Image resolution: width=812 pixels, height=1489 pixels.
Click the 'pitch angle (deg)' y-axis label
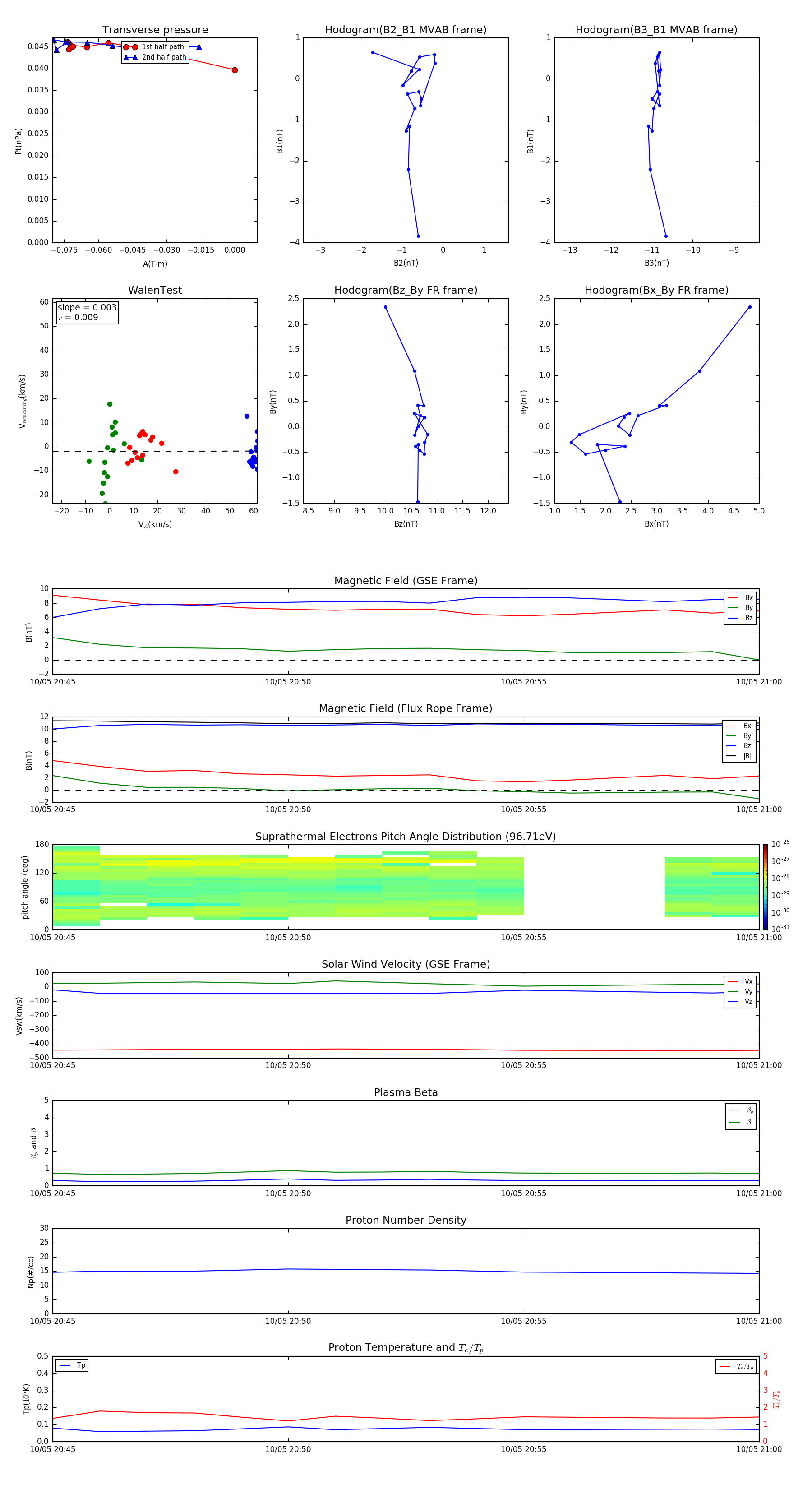pos(25,887)
